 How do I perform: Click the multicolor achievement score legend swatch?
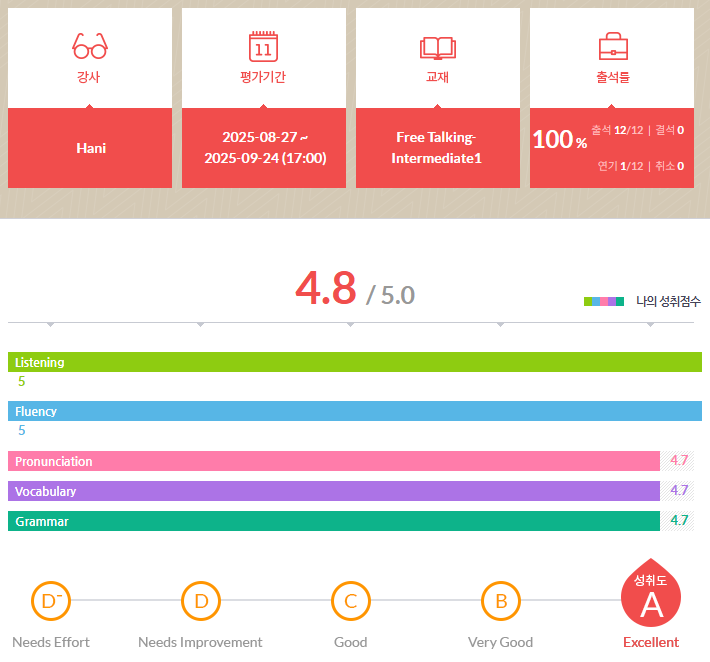604,301
